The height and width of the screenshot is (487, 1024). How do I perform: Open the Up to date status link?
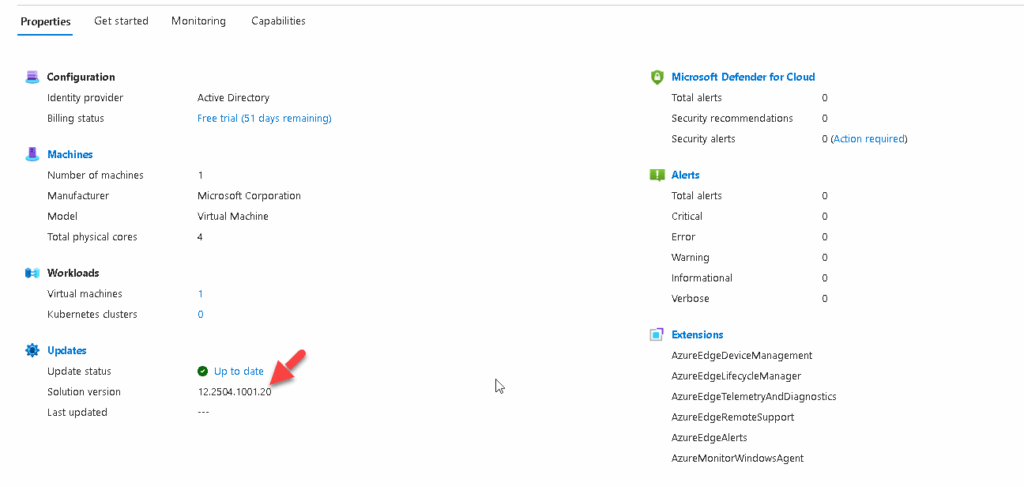(239, 371)
